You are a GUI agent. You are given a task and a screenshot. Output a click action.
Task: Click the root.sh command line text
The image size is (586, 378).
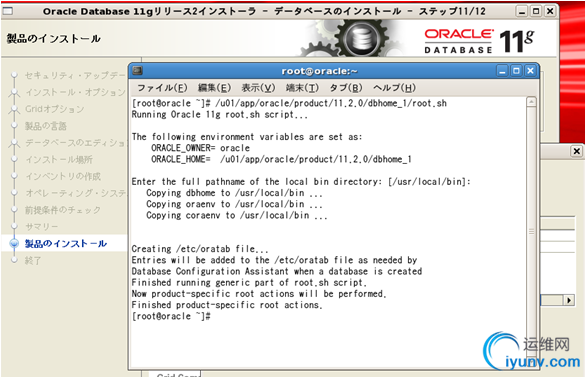(x=289, y=103)
